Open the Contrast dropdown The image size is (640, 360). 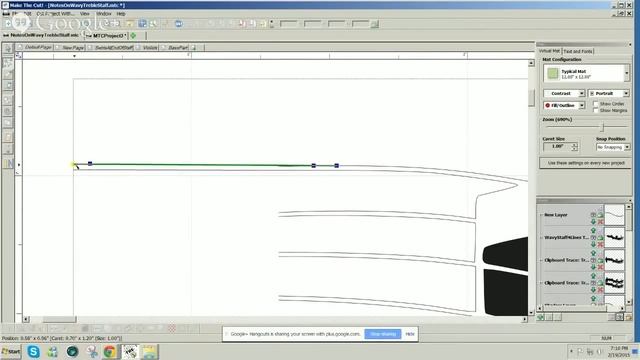[x=564, y=93]
